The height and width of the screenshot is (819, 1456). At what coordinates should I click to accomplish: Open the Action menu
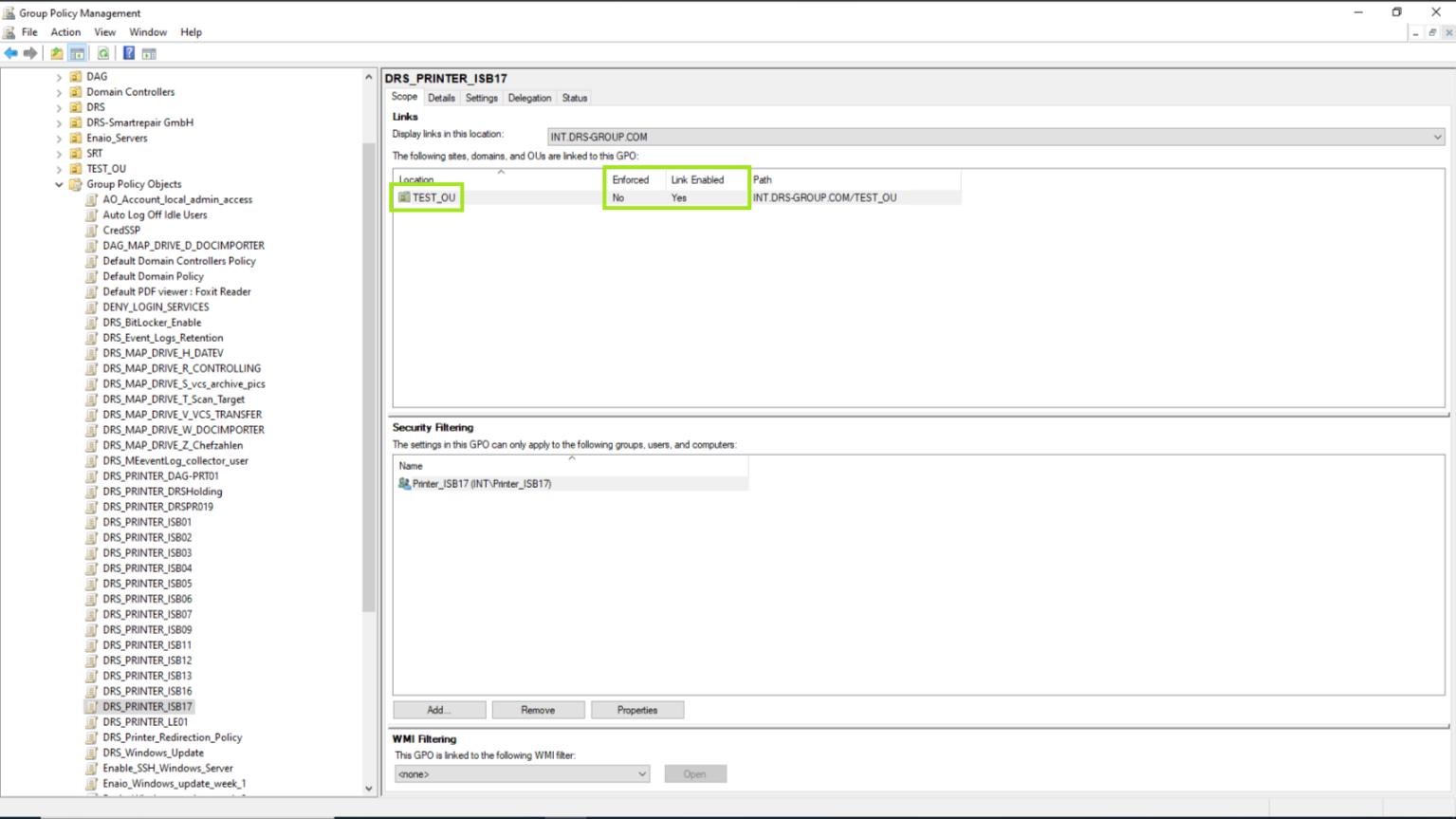pos(65,32)
